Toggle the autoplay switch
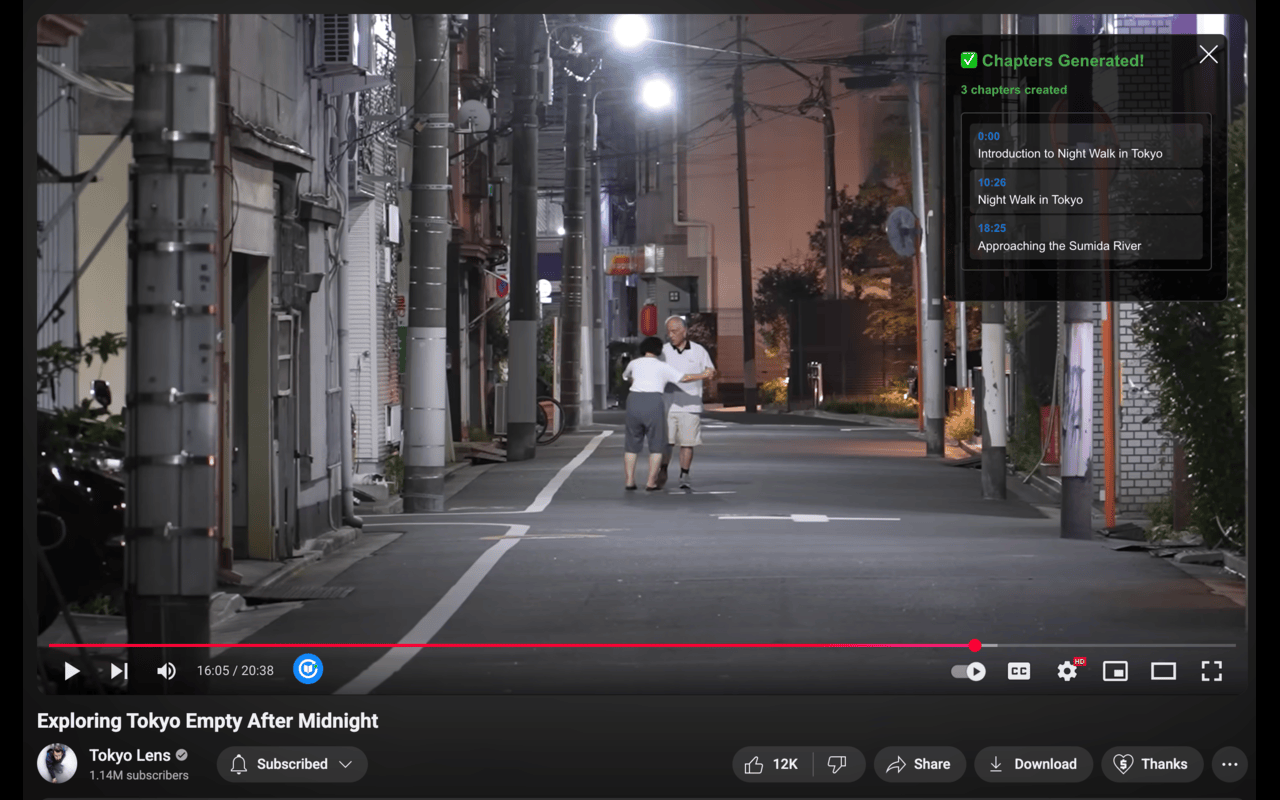1280x800 pixels. point(968,671)
